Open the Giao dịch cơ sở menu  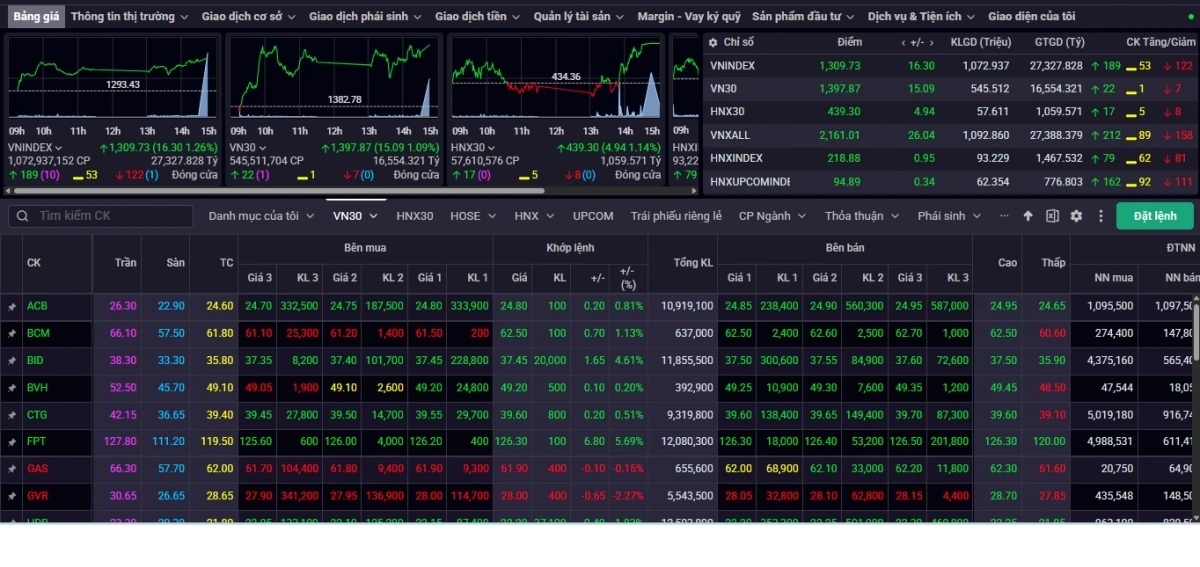click(249, 16)
